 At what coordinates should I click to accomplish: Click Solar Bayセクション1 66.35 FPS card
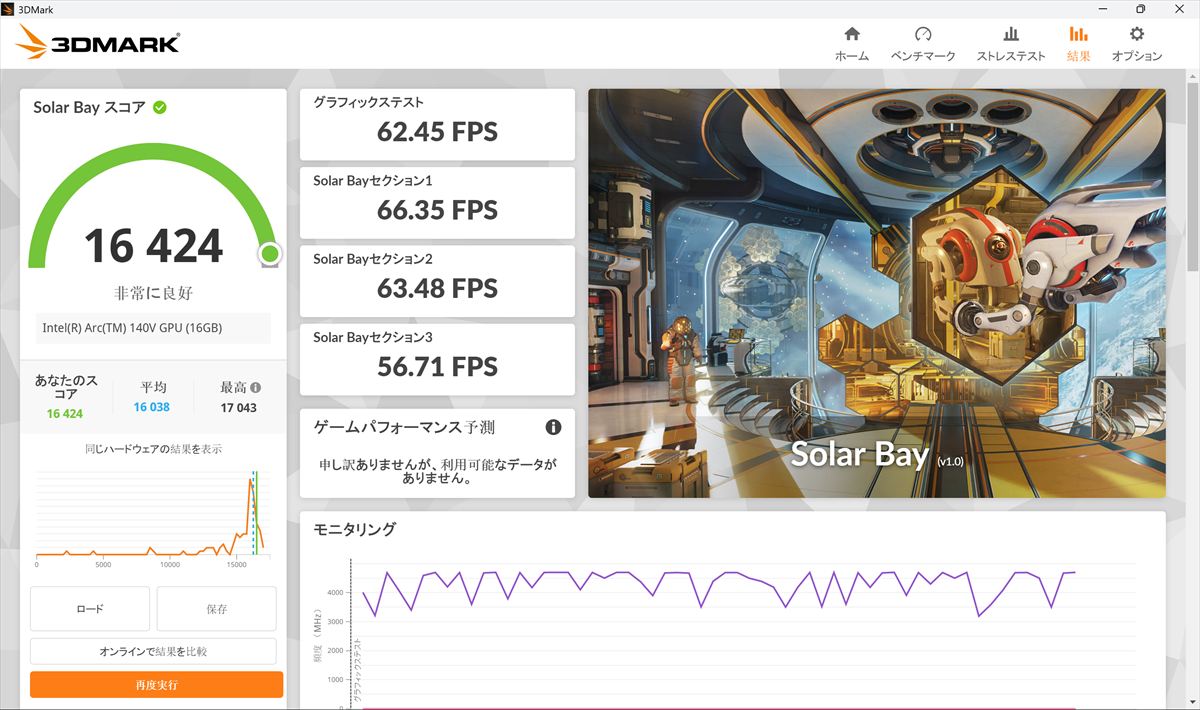pos(437,202)
